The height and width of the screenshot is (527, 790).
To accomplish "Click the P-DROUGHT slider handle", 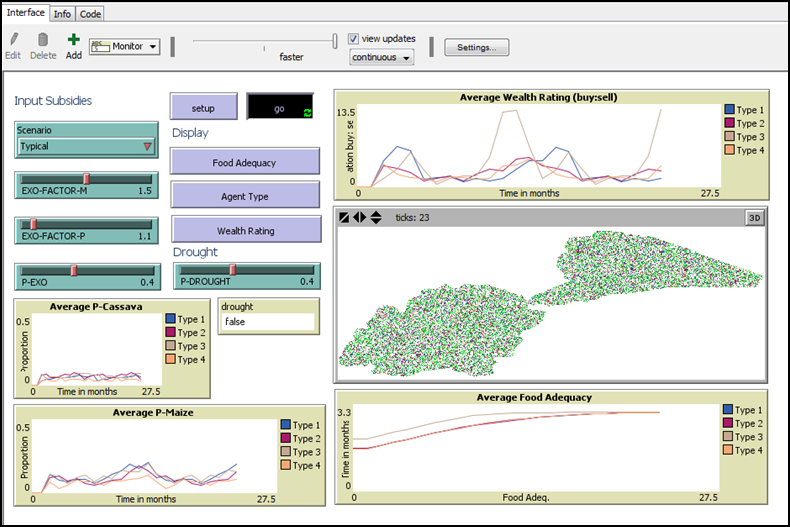I will tap(233, 269).
